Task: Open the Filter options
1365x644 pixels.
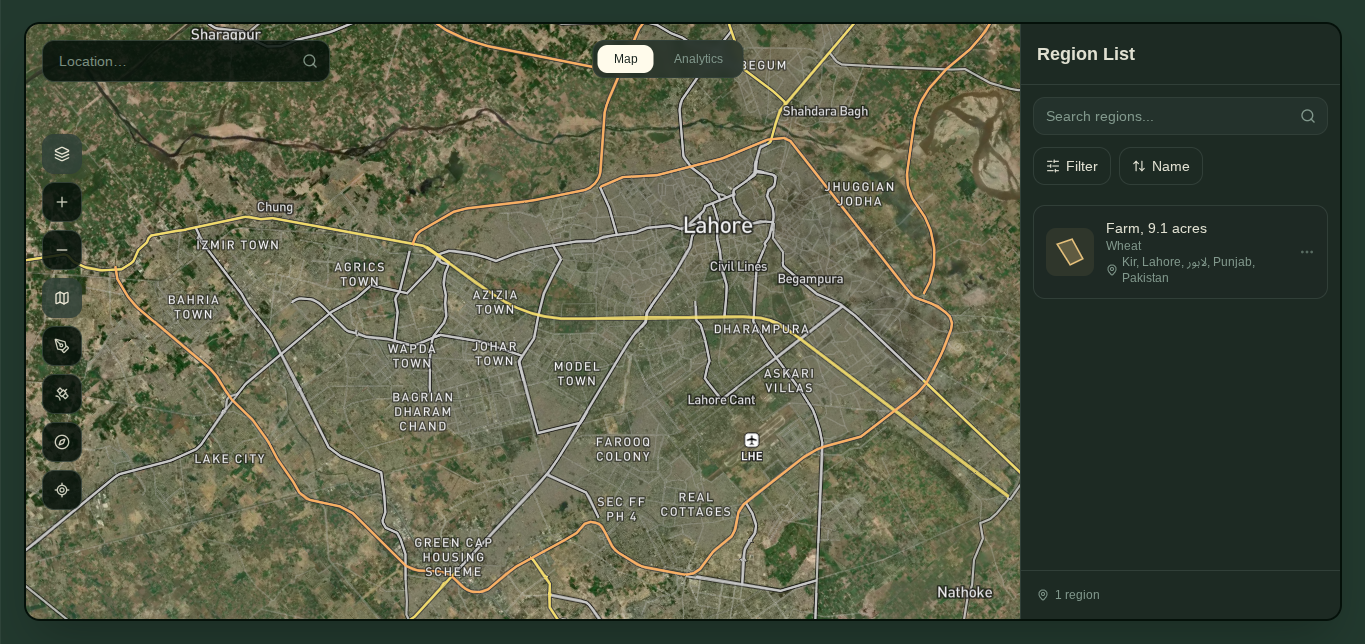Action: tap(1072, 166)
